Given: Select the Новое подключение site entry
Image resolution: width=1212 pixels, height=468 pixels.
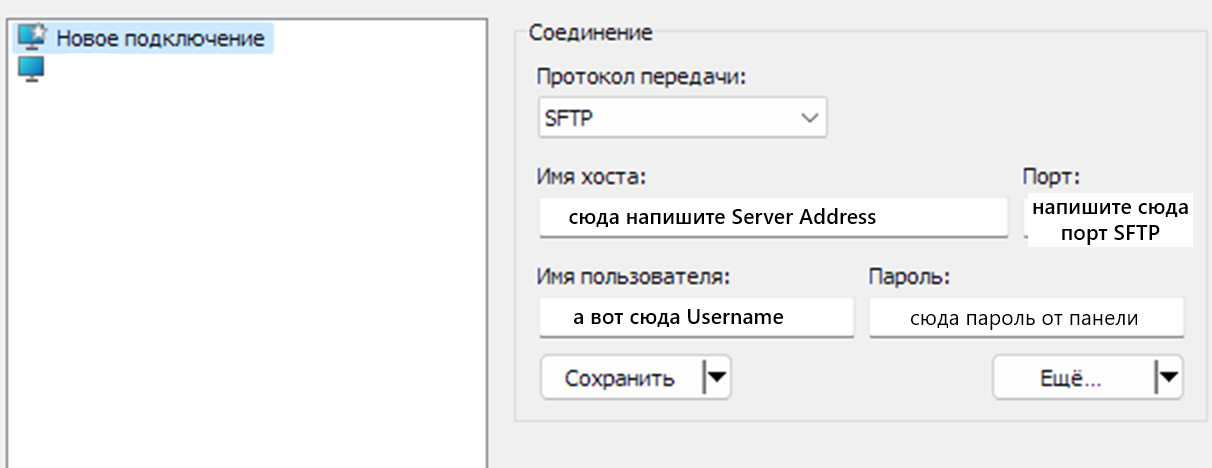Looking at the screenshot, I should [x=145, y=39].
